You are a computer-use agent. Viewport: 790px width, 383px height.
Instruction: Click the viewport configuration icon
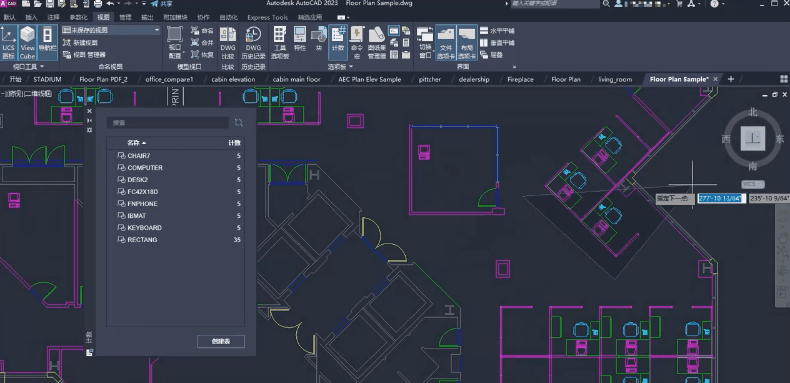click(175, 43)
